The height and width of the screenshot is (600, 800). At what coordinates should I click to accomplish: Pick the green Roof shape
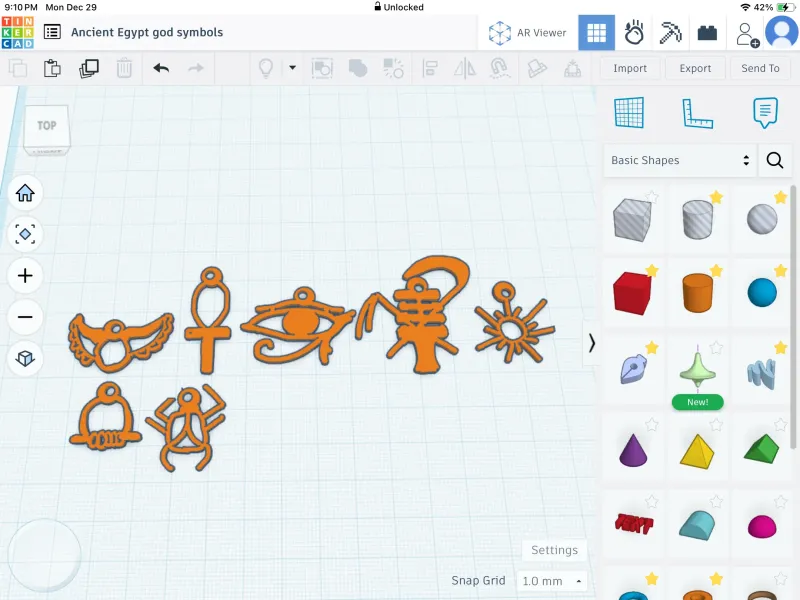point(761,449)
